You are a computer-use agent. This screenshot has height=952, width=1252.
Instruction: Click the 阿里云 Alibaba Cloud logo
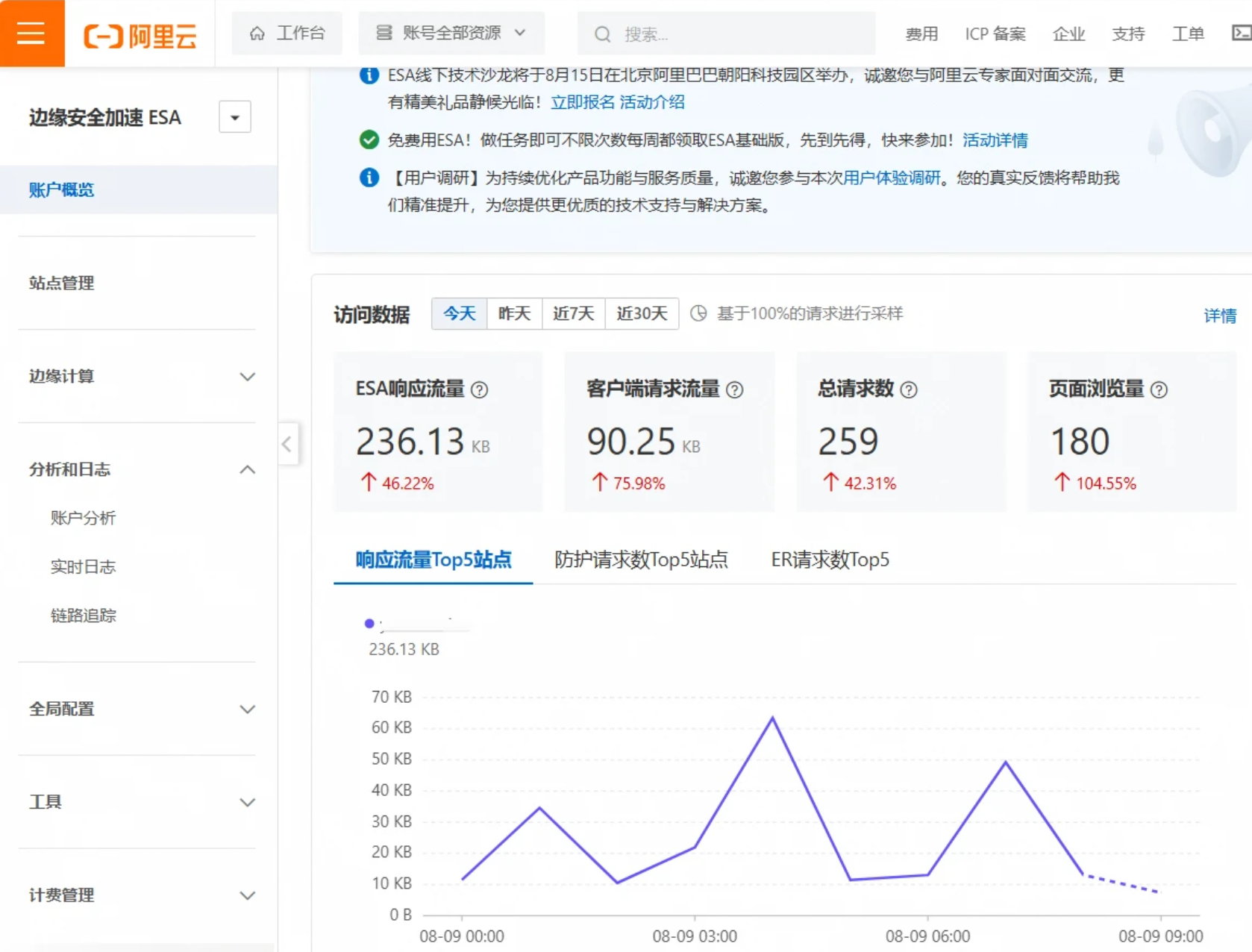140,35
